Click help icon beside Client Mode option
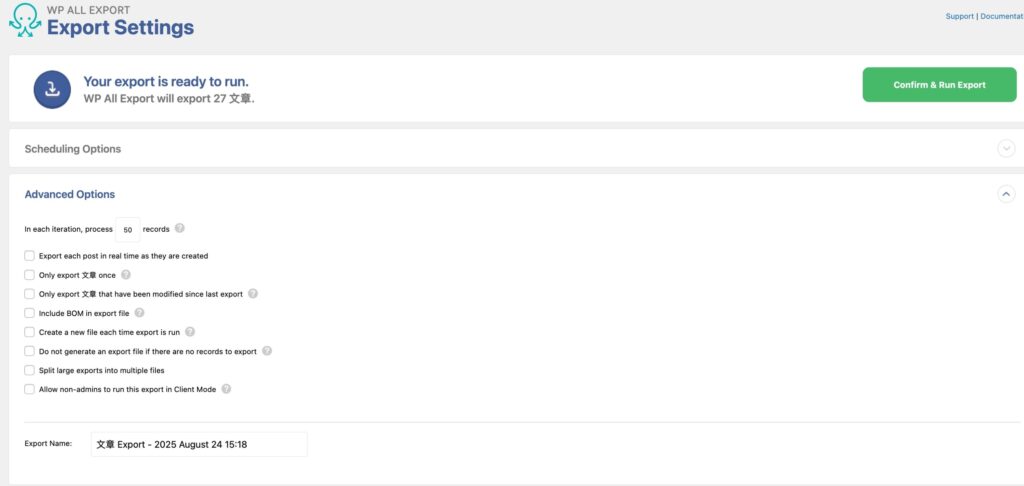Image resolution: width=1024 pixels, height=486 pixels. (226, 389)
